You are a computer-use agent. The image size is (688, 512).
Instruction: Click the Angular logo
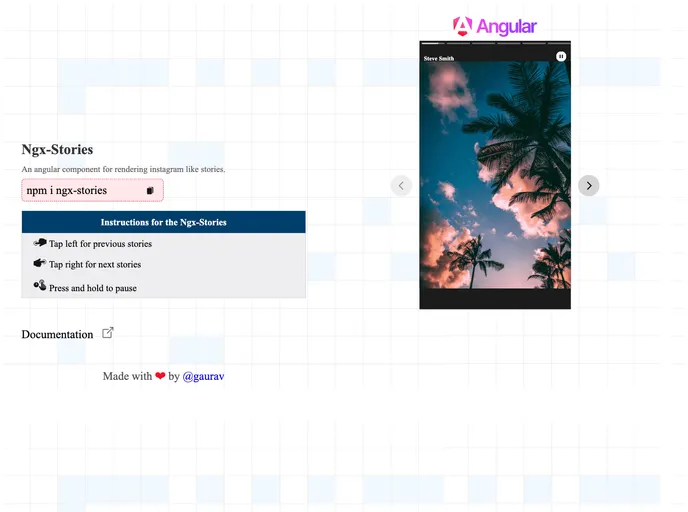pyautogui.click(x=494, y=26)
